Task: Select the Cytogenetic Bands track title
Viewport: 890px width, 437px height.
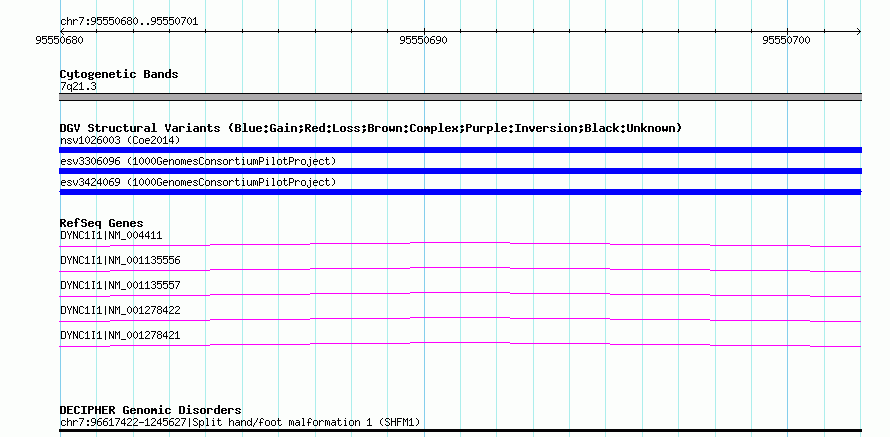Action: (x=119, y=74)
